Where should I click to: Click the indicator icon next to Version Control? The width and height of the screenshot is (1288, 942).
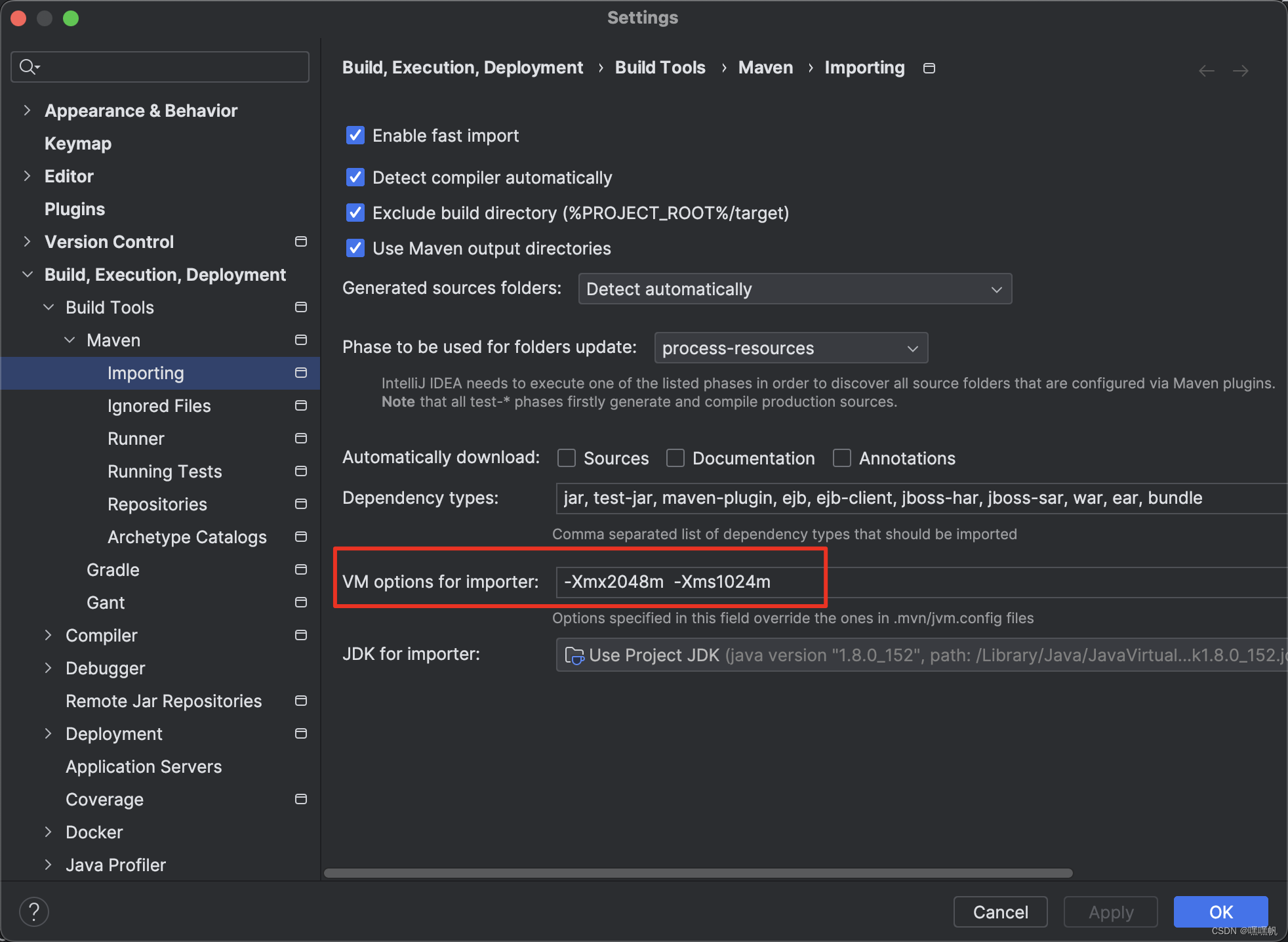tap(300, 241)
